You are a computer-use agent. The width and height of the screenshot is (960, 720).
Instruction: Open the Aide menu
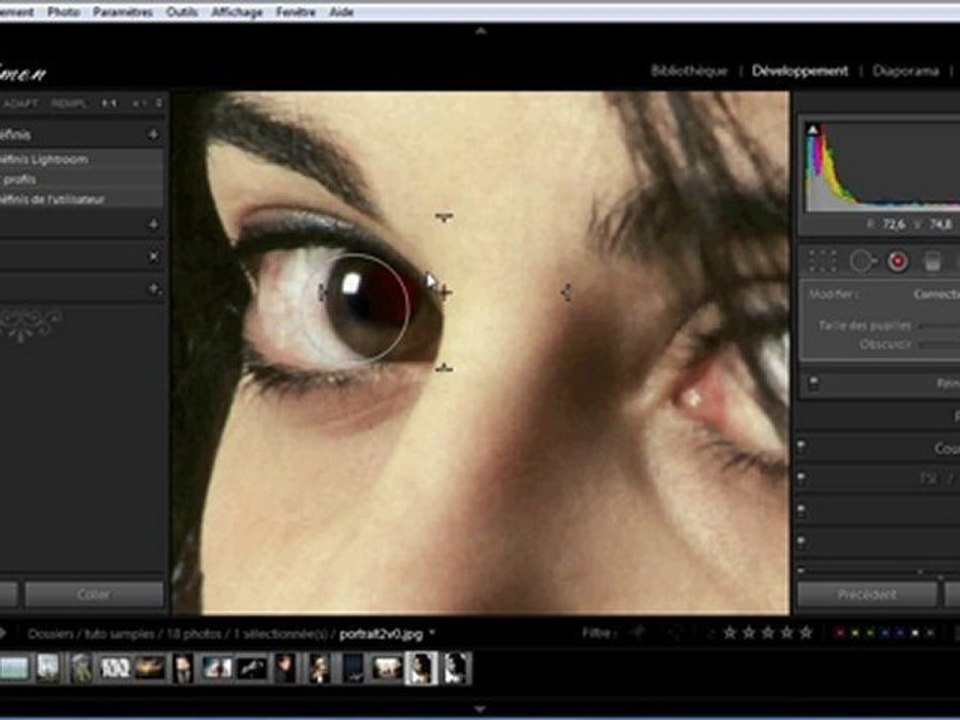point(341,12)
